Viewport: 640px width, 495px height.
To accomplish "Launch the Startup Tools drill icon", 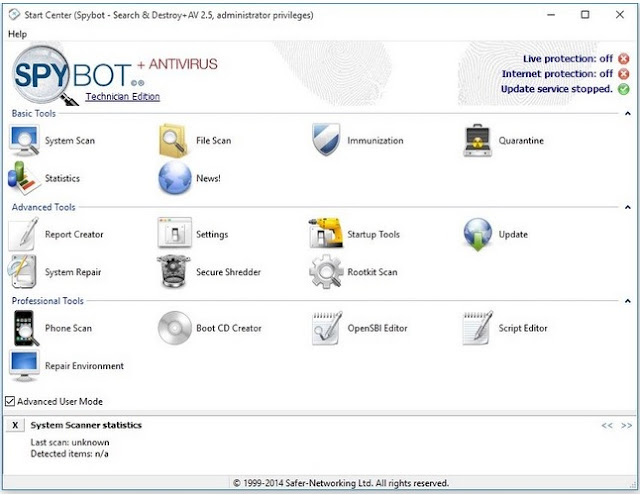I will [325, 233].
